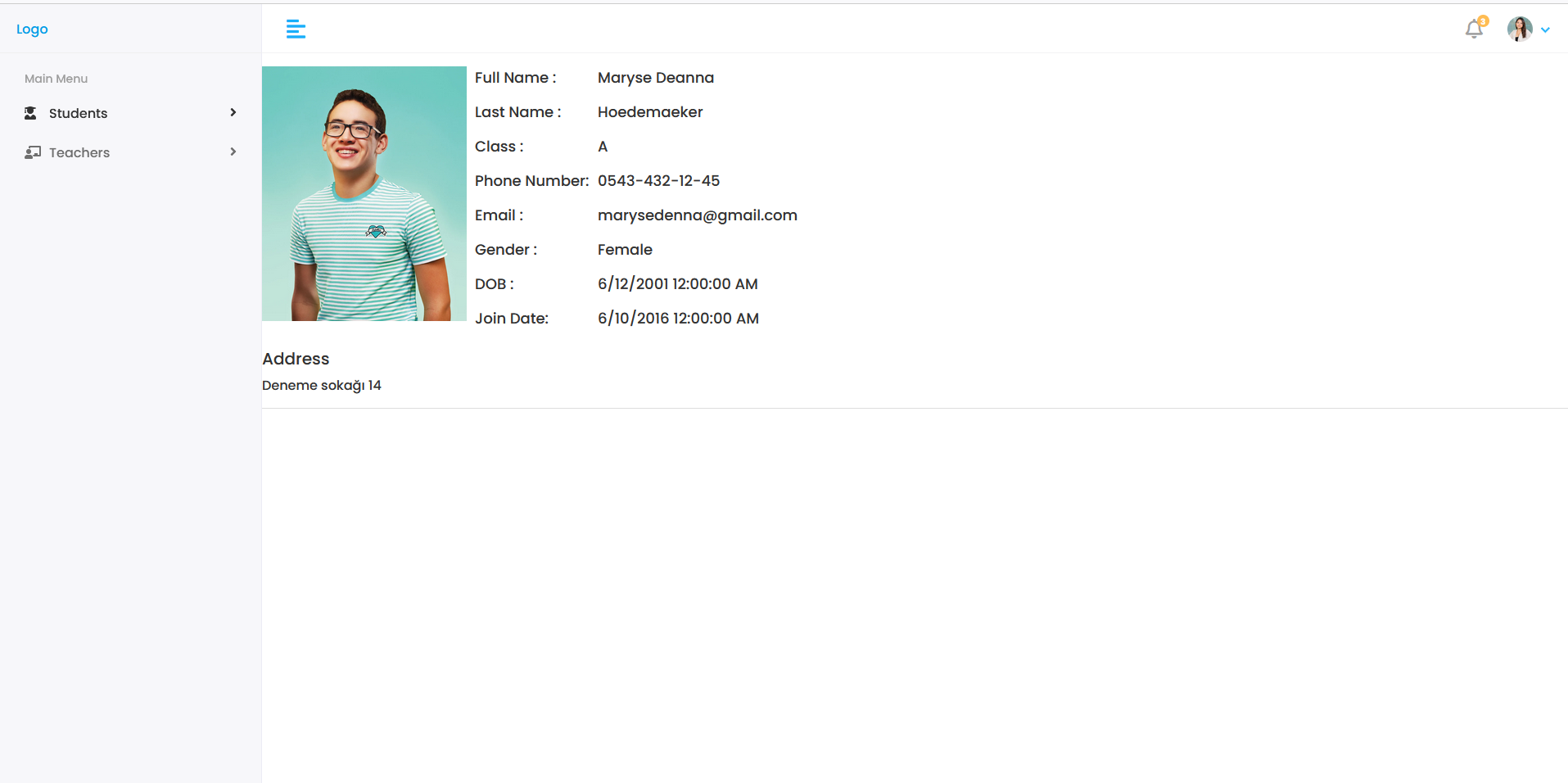This screenshot has width=1568, height=783.
Task: Click the Main Menu header label
Action: [56, 78]
